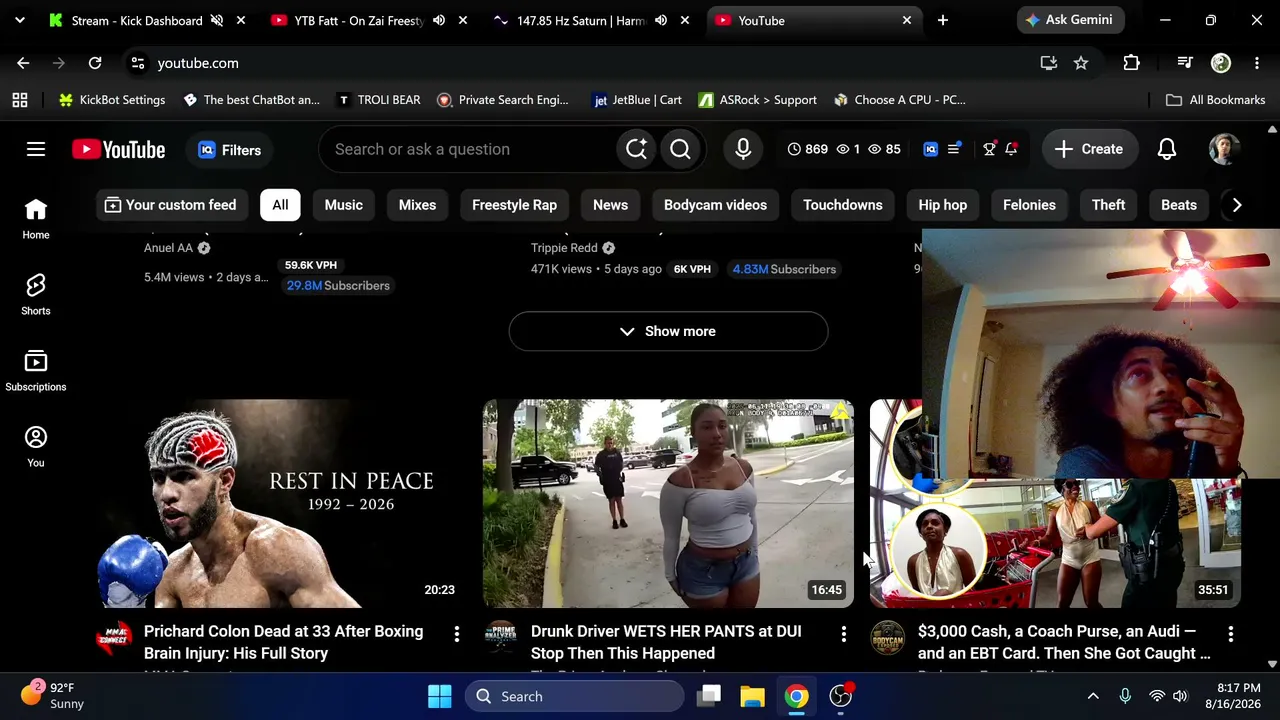Select the All filter chip
The height and width of the screenshot is (720, 1280).
(x=280, y=205)
